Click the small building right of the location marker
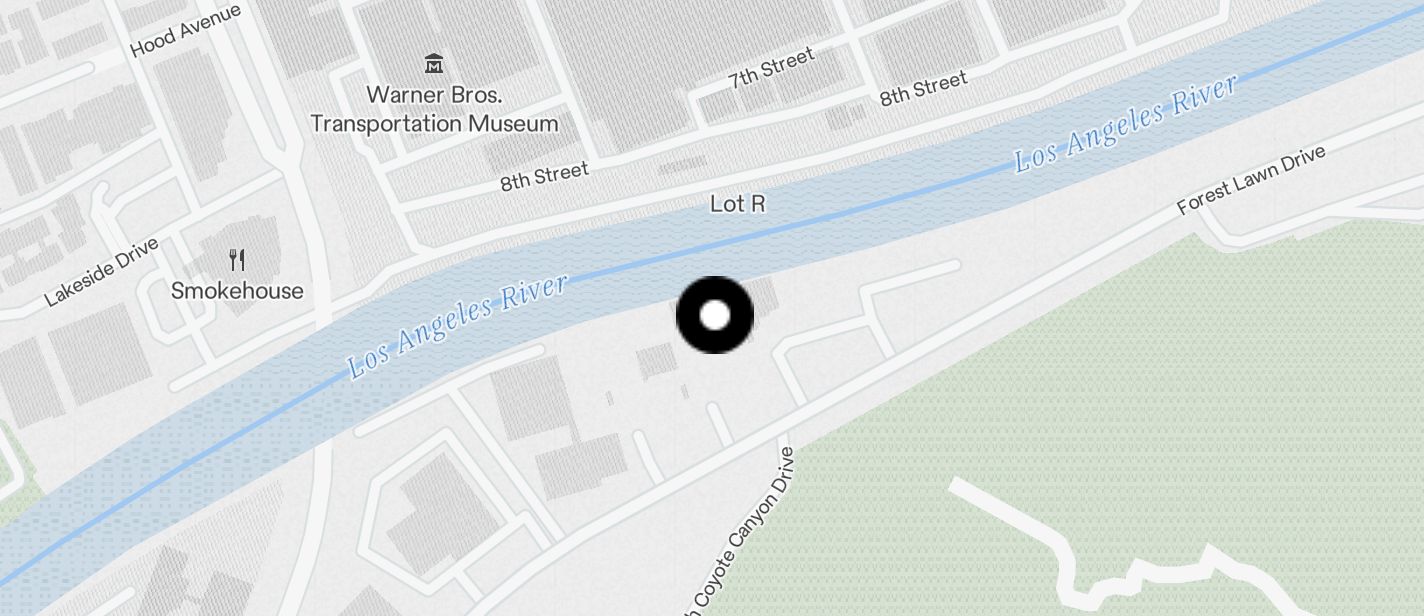1424x616 pixels. point(763,297)
